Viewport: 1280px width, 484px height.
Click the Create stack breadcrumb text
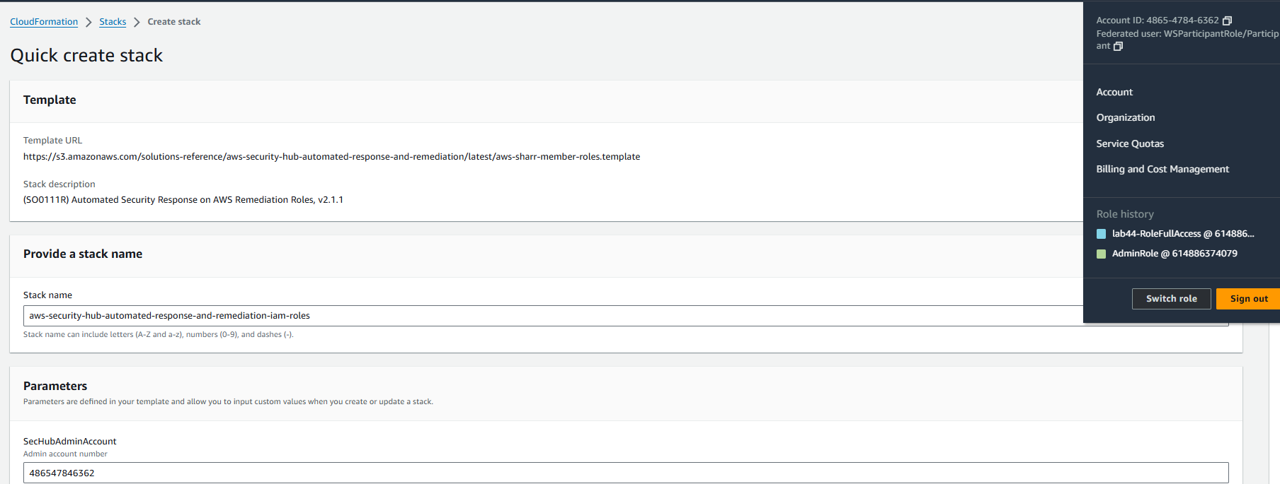174,22
